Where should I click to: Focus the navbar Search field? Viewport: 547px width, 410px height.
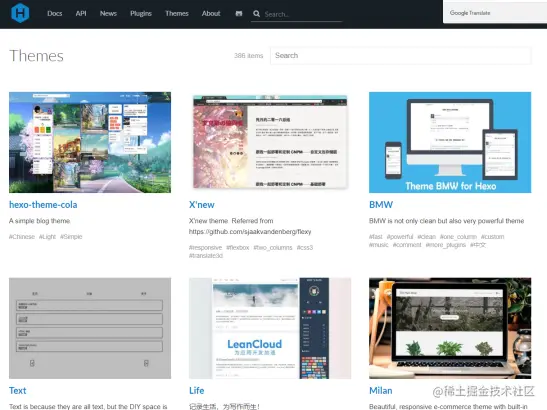point(303,14)
